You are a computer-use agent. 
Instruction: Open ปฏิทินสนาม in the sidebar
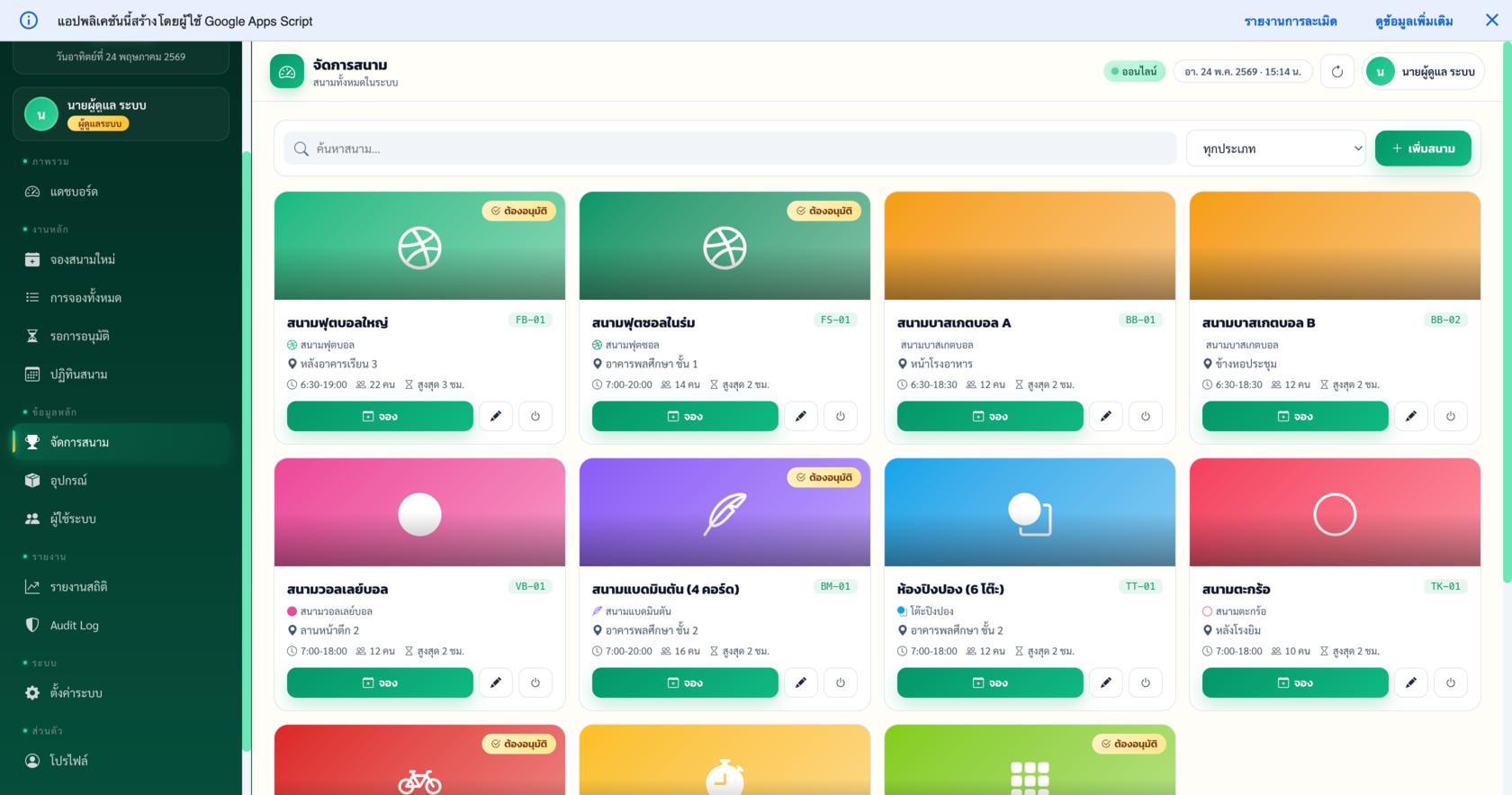[x=121, y=374]
